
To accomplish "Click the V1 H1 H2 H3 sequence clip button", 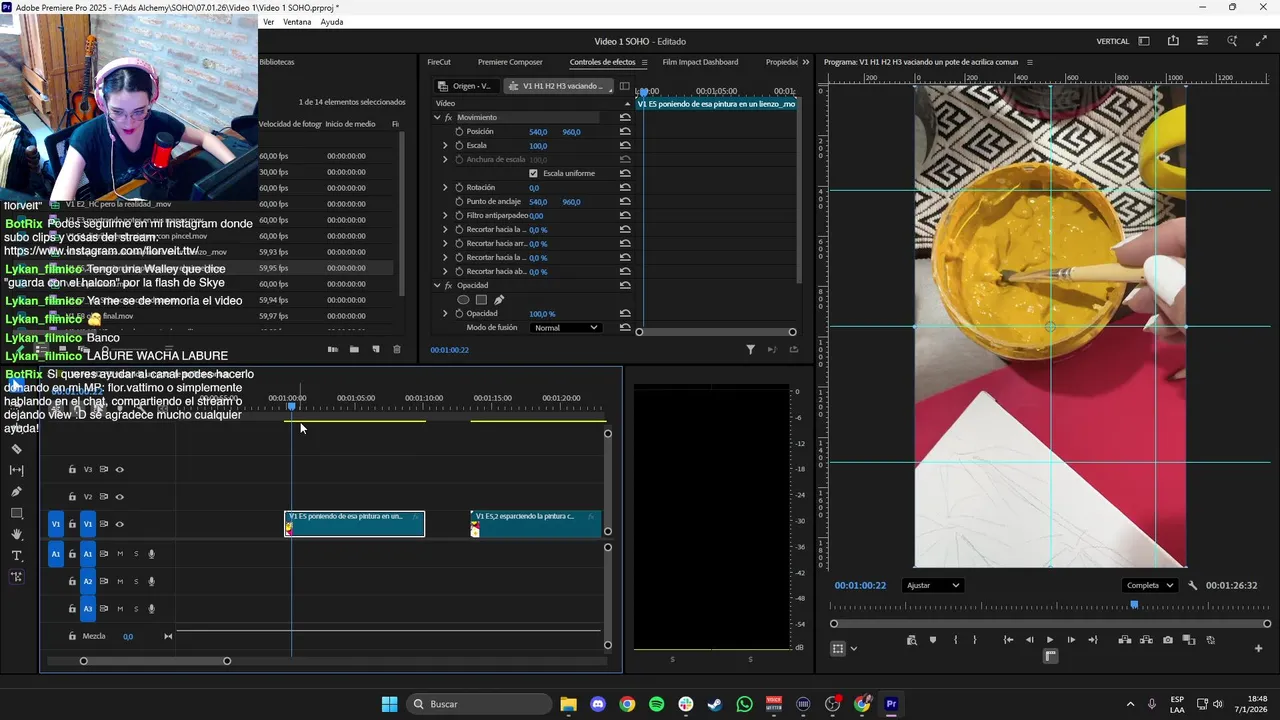I will [x=557, y=86].
